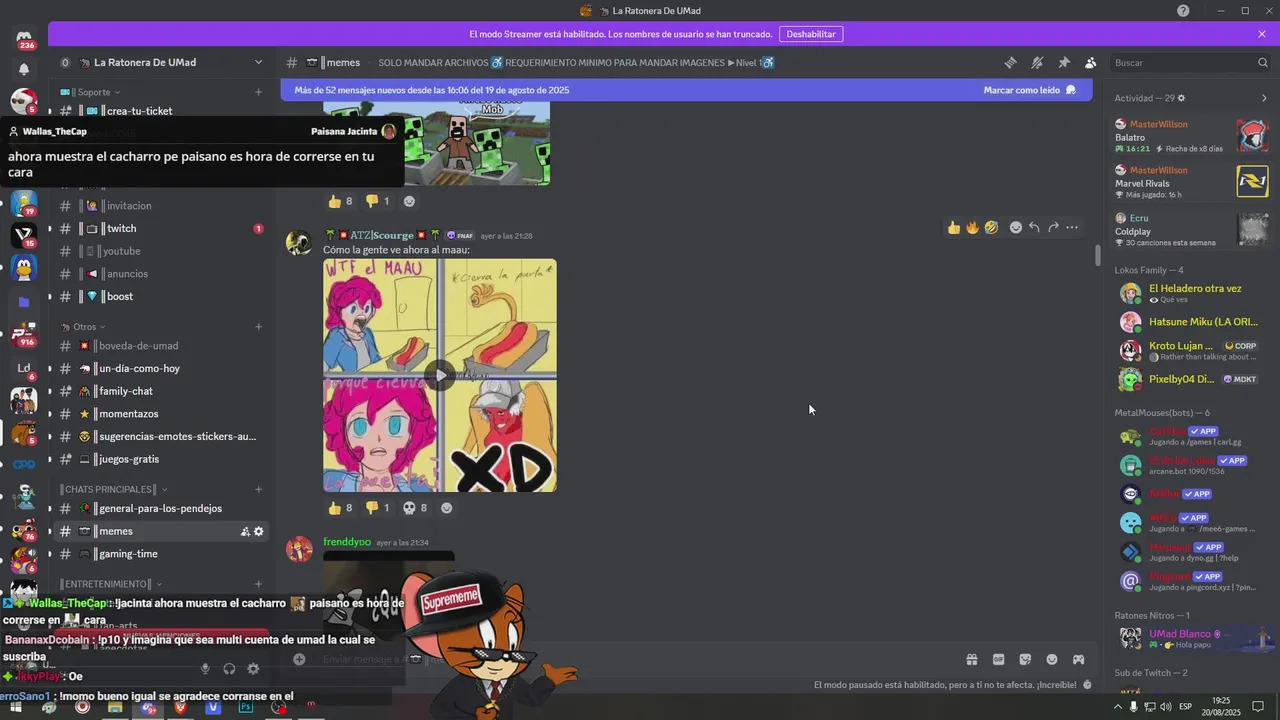Toggle skull reaction with count 8
Screen dimensions: 1280x720
[415, 508]
